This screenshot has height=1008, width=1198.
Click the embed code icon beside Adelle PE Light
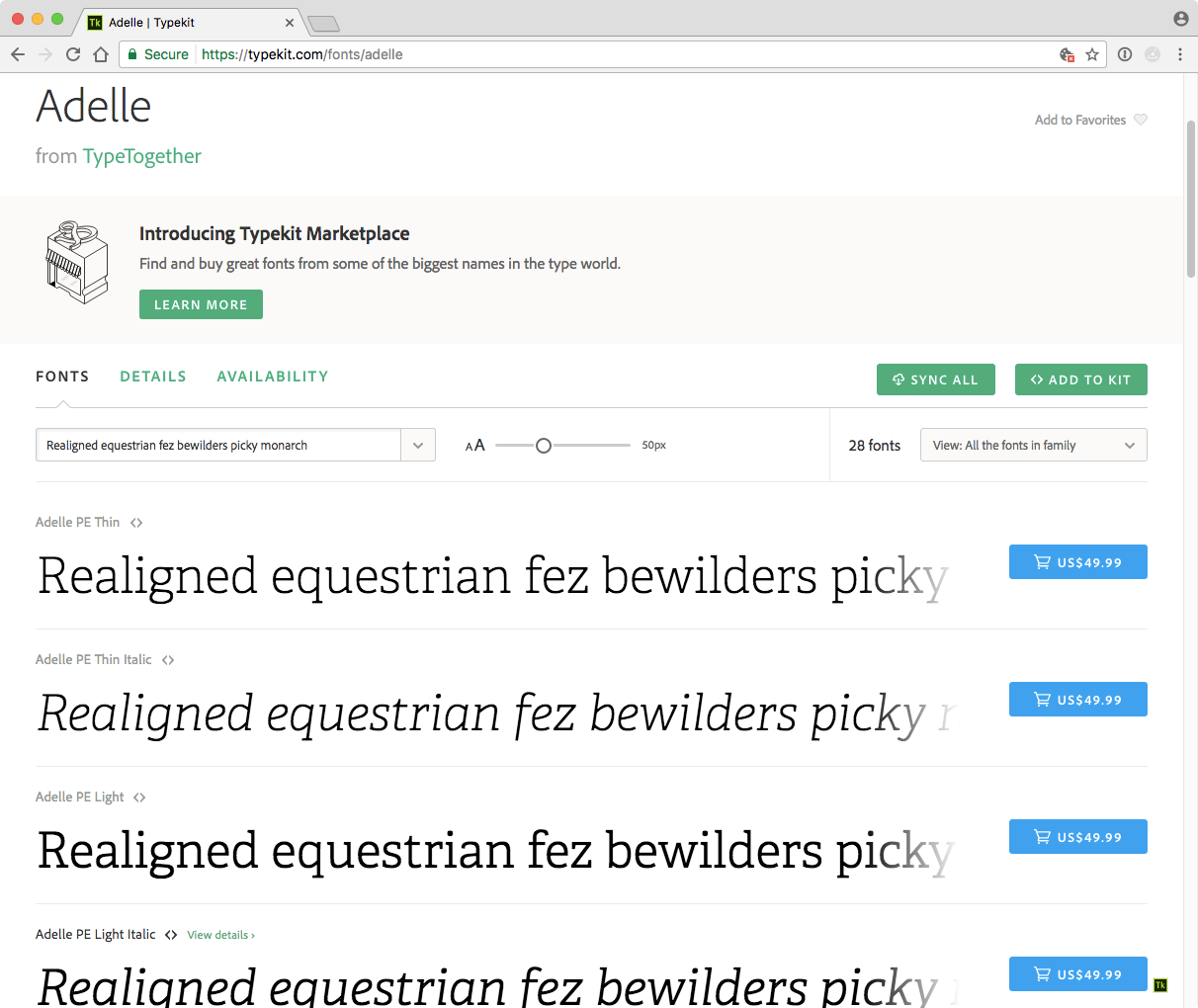(139, 798)
